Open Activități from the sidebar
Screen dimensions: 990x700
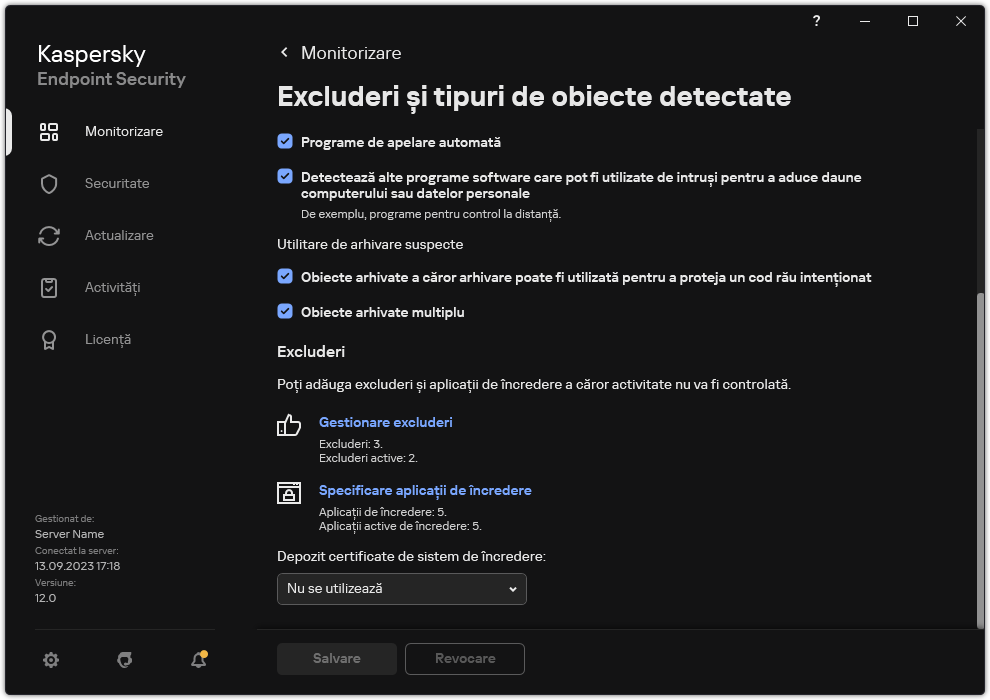tap(113, 287)
